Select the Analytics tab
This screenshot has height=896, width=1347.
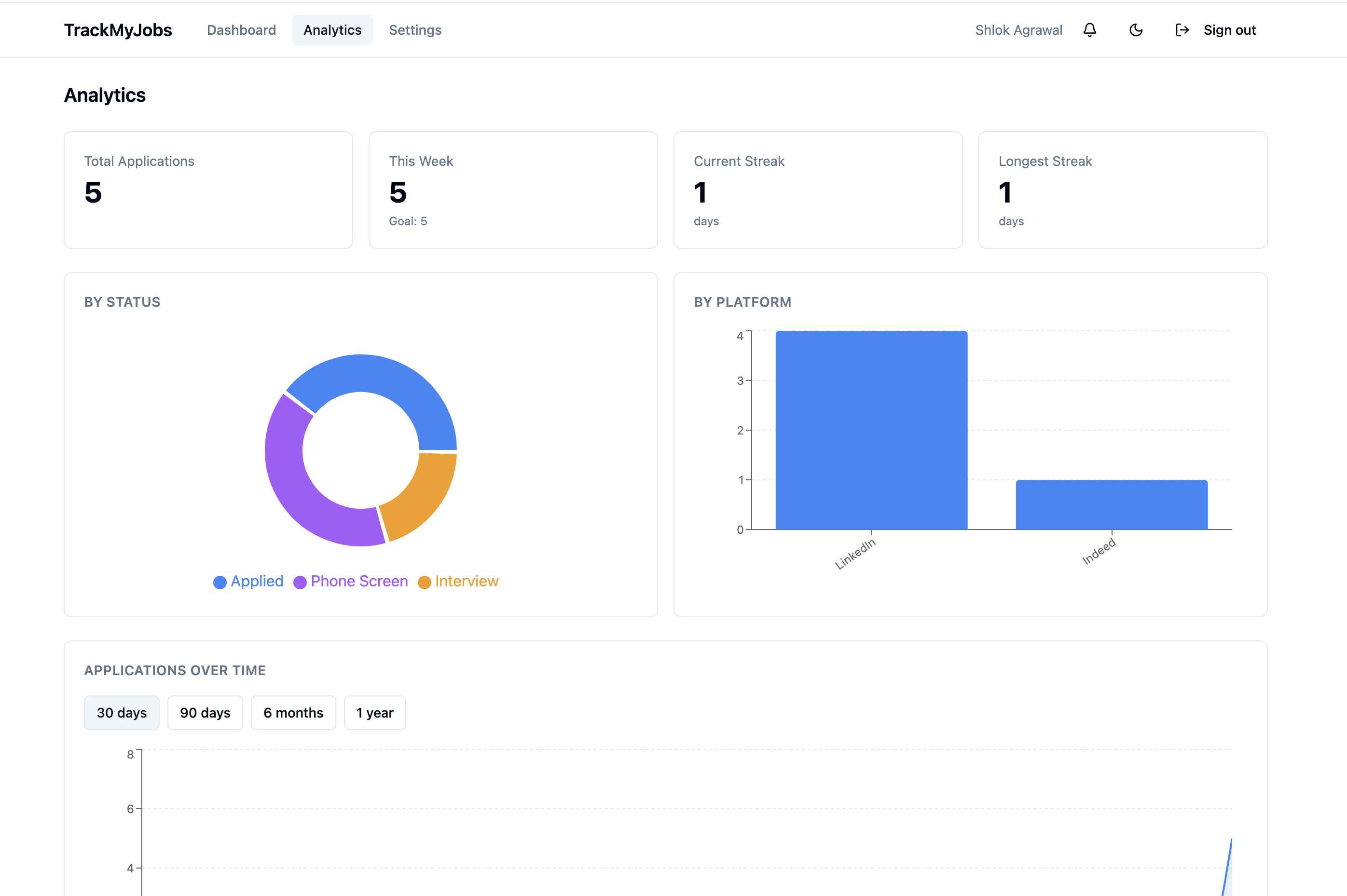click(332, 30)
